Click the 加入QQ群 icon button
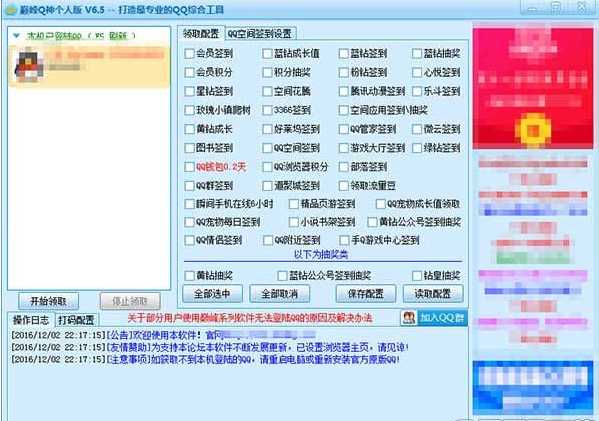 [x=434, y=318]
